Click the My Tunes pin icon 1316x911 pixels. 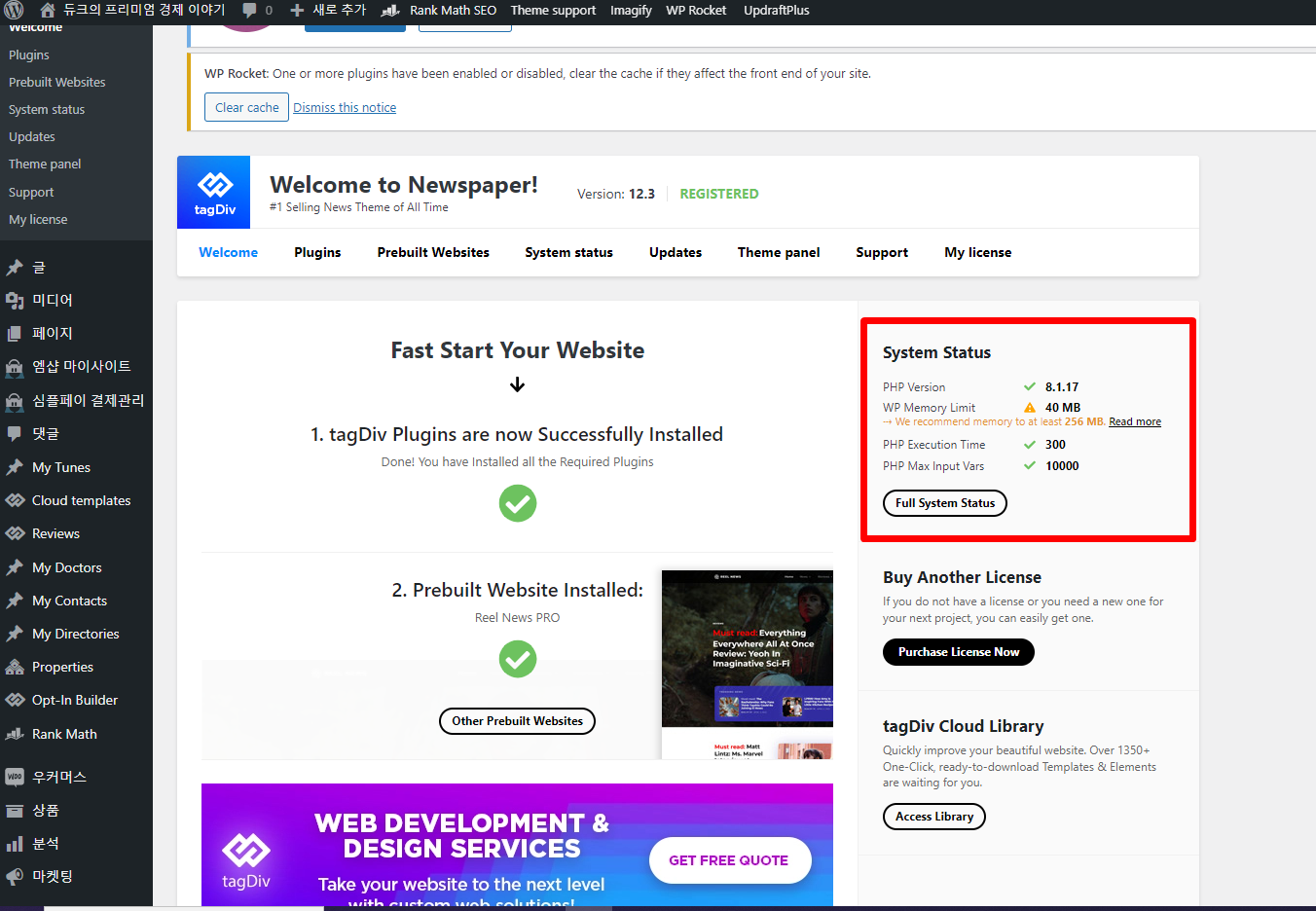click(15, 467)
